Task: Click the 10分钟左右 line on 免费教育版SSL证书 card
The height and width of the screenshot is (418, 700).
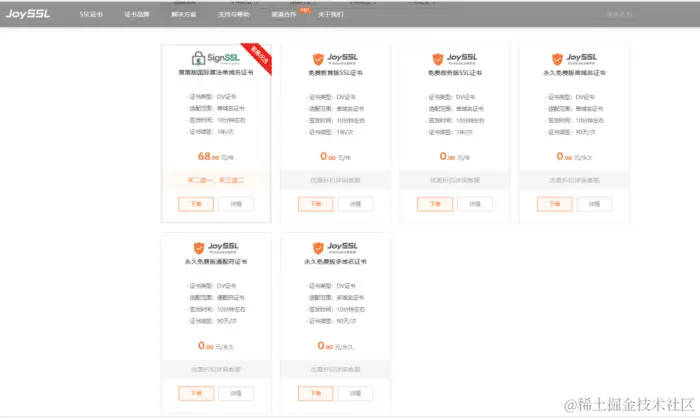Action: click(335, 121)
